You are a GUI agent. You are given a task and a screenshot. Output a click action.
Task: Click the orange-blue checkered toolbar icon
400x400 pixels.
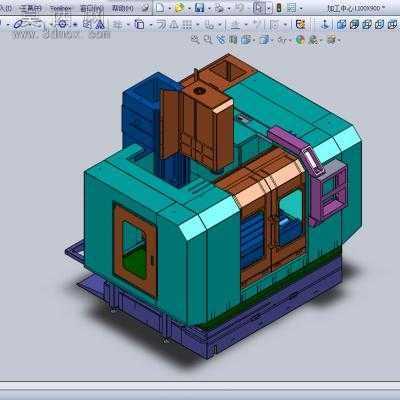coord(300,24)
